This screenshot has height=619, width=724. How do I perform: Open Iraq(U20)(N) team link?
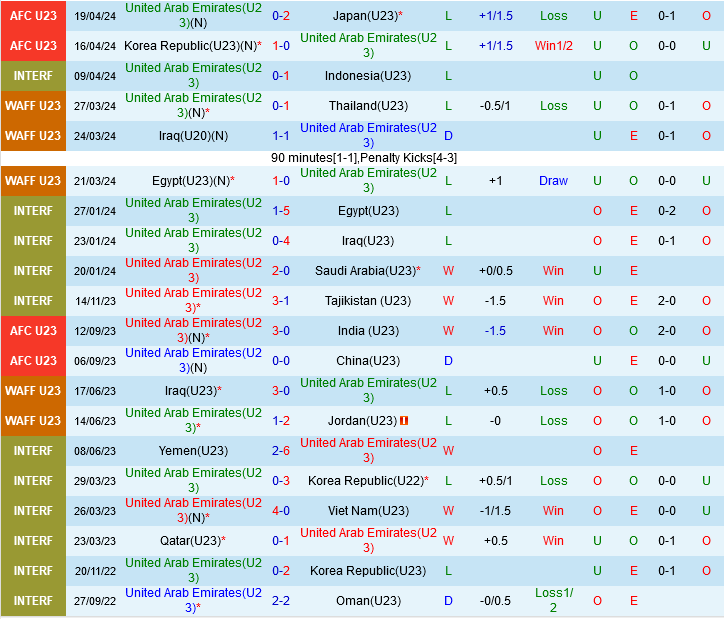193,136
